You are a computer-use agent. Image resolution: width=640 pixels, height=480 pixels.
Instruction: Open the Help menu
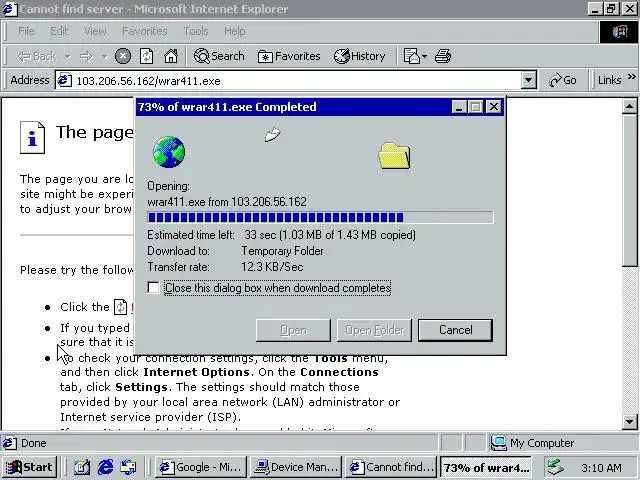pyautogui.click(x=234, y=31)
